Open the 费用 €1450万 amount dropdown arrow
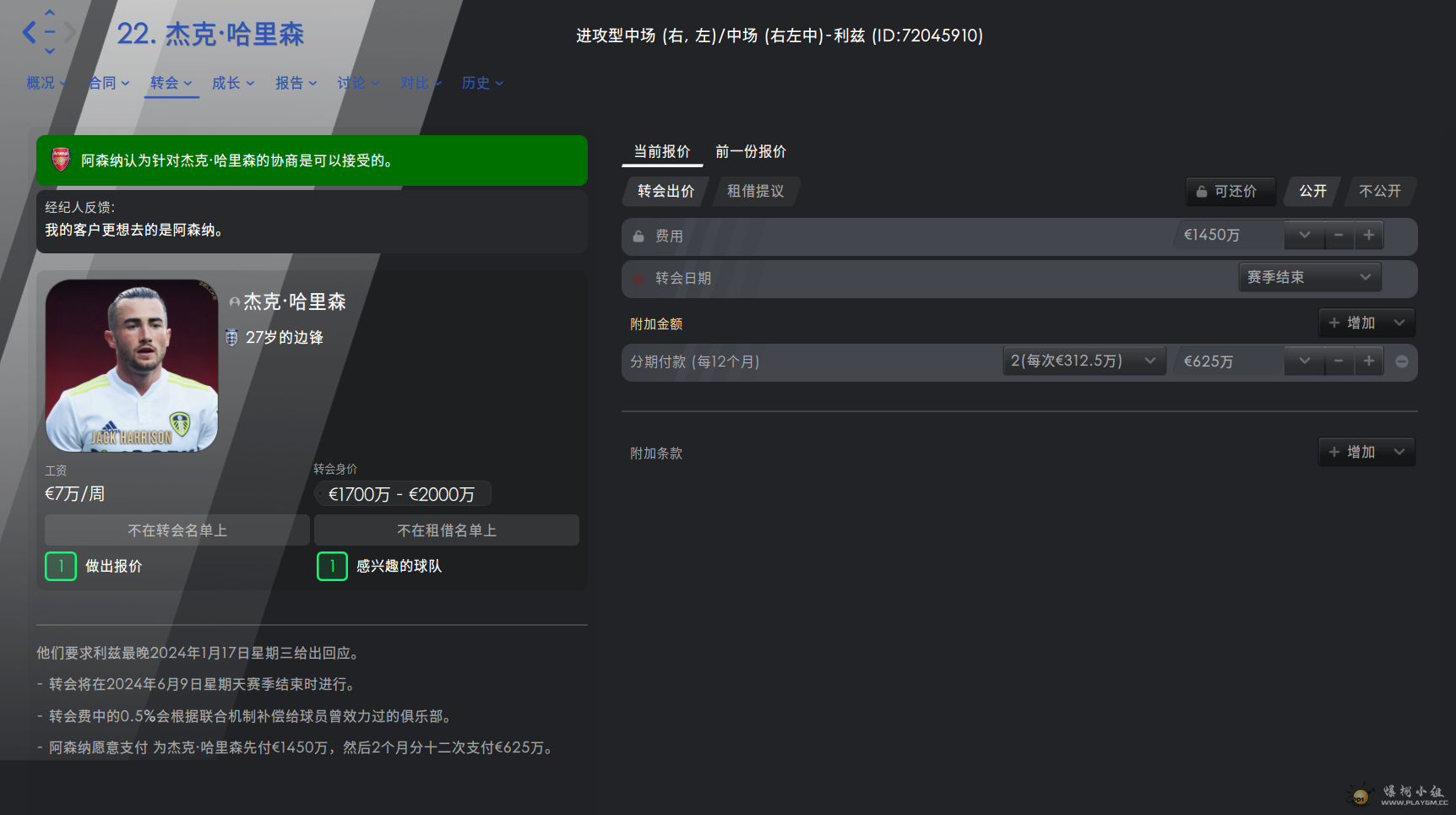1456x815 pixels. [1305, 235]
